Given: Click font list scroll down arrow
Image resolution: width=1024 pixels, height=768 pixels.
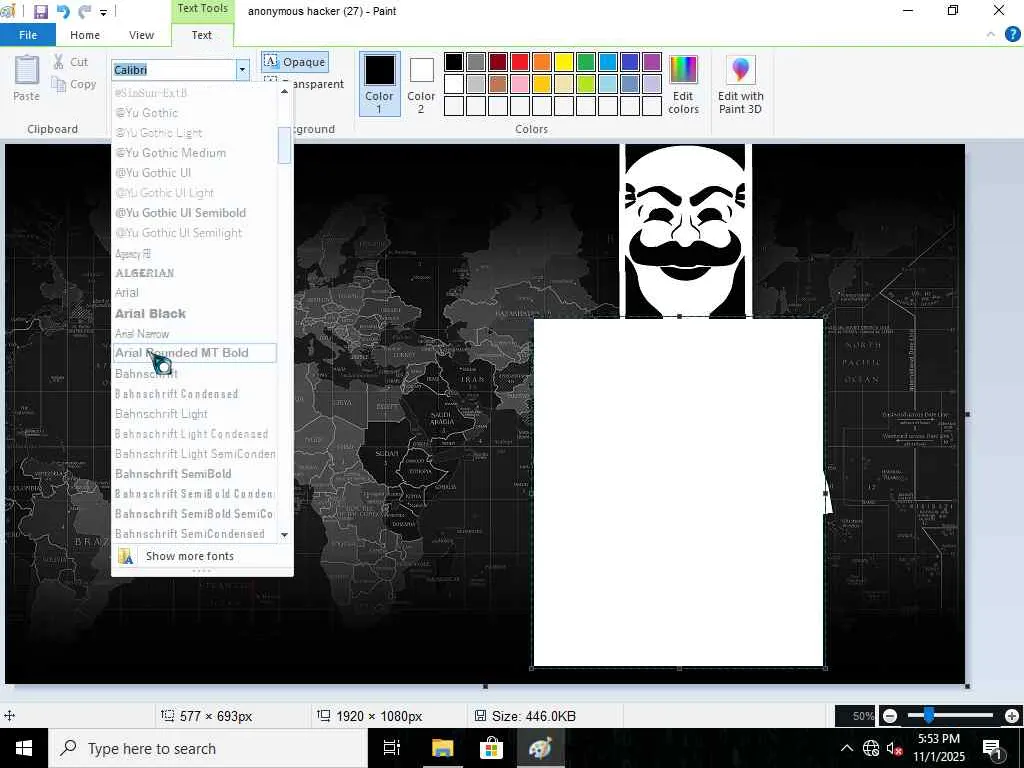Looking at the screenshot, I should [x=284, y=535].
